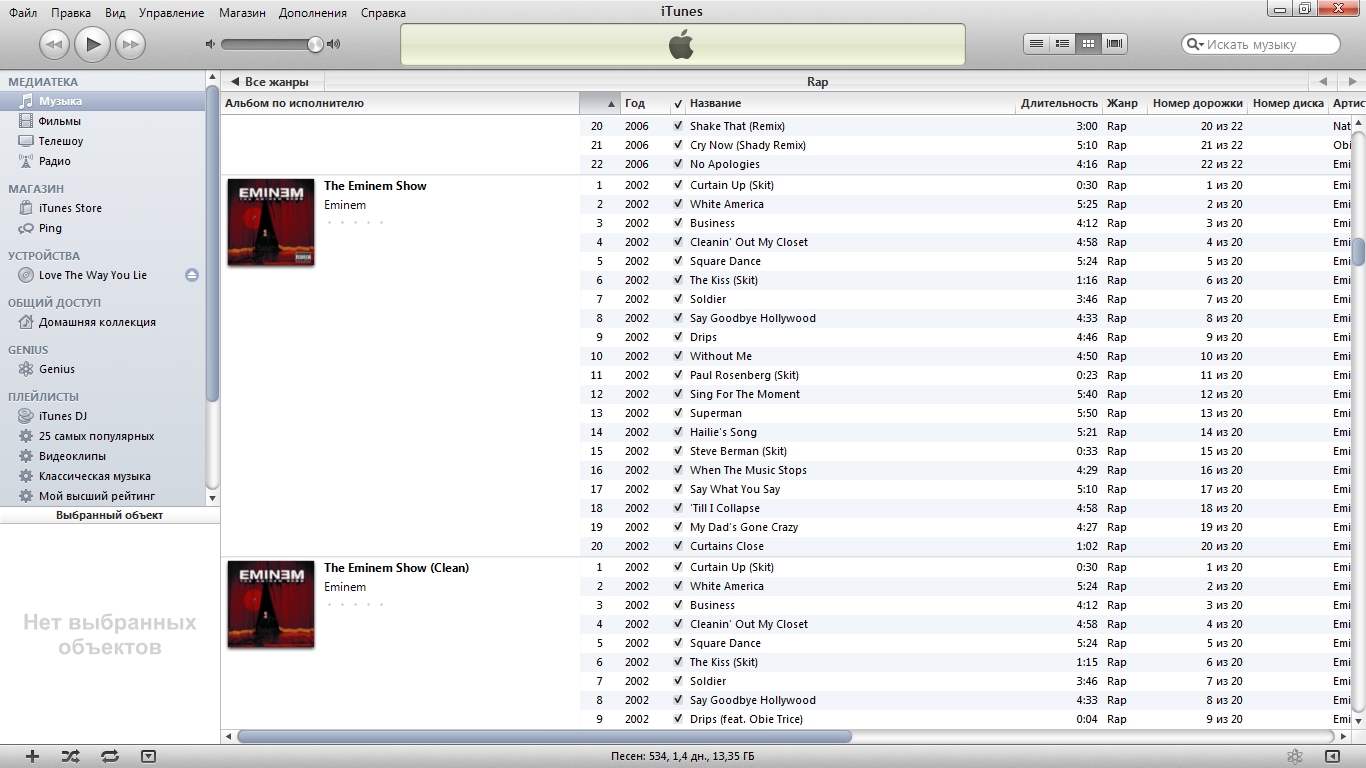Uncheck the Sing For The Moment track

tap(678, 394)
